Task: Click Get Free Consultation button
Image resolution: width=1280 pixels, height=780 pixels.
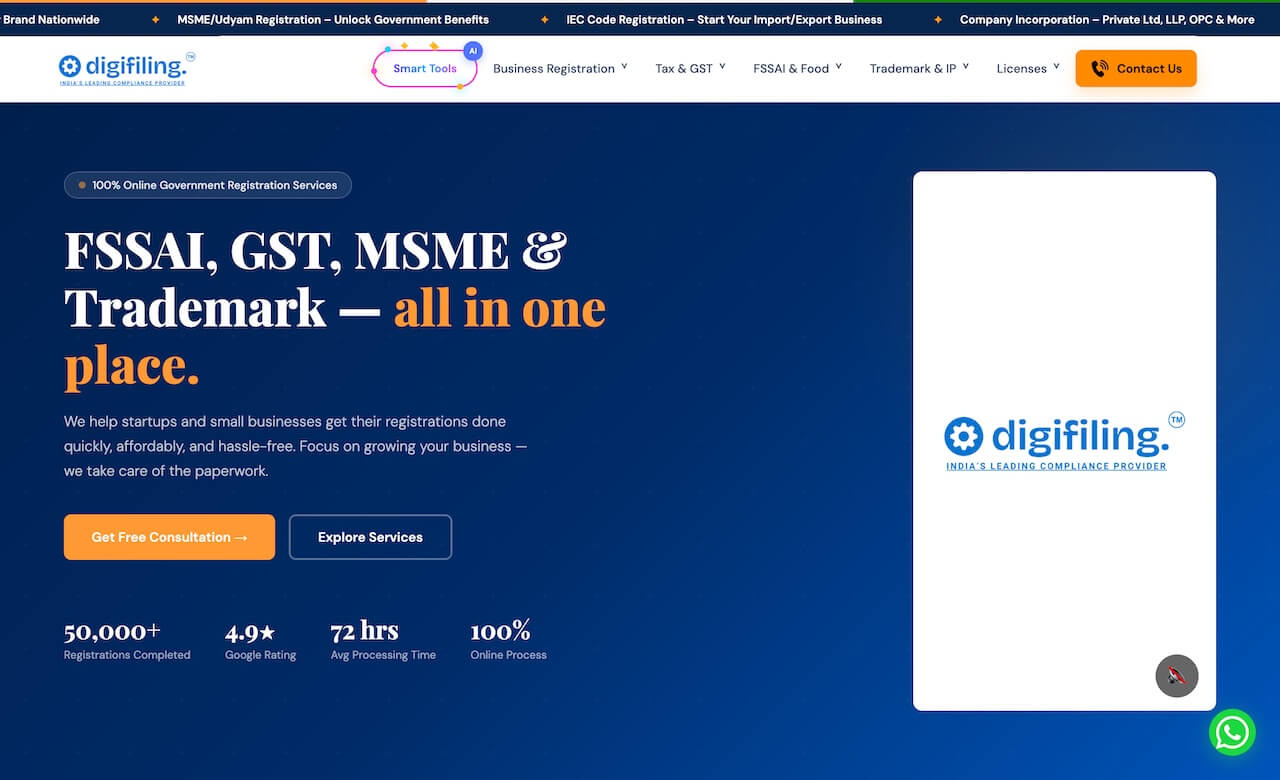Action: click(169, 537)
